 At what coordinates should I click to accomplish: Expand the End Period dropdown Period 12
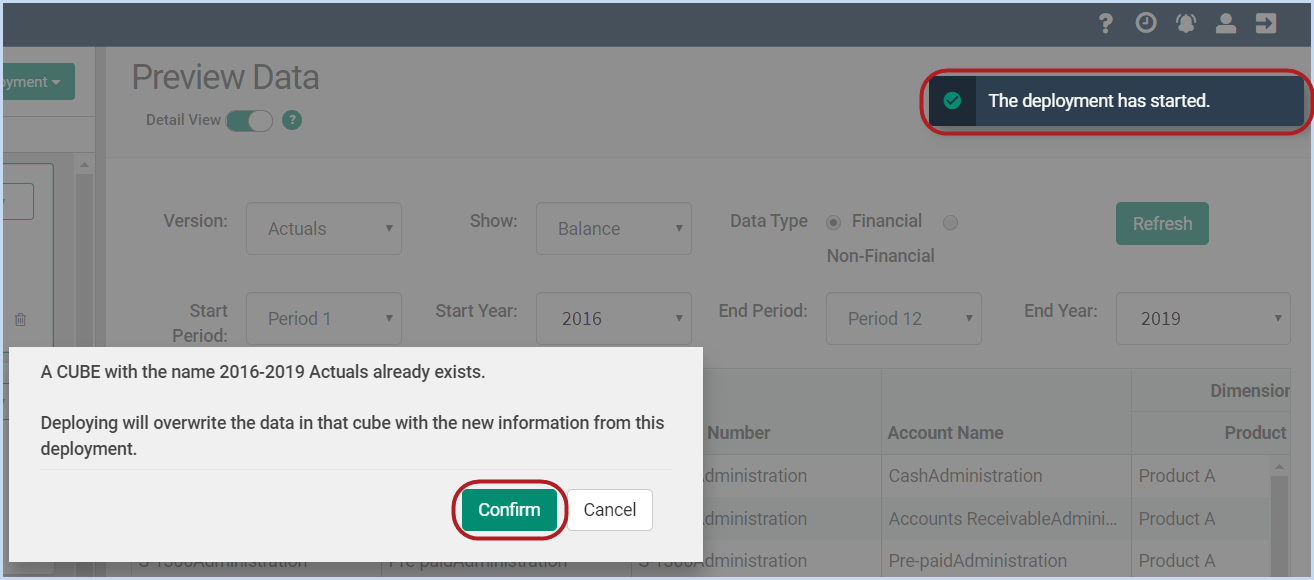[x=904, y=319]
